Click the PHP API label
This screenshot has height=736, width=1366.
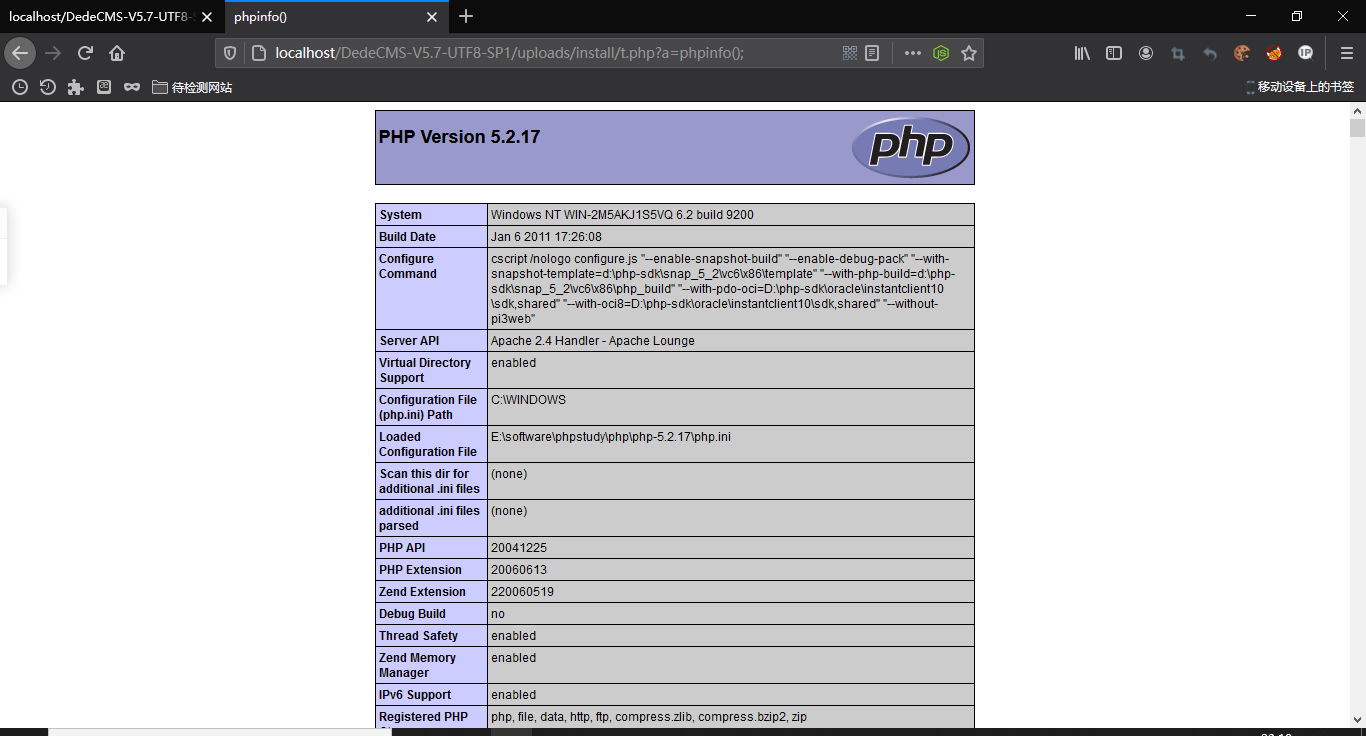tap(402, 548)
